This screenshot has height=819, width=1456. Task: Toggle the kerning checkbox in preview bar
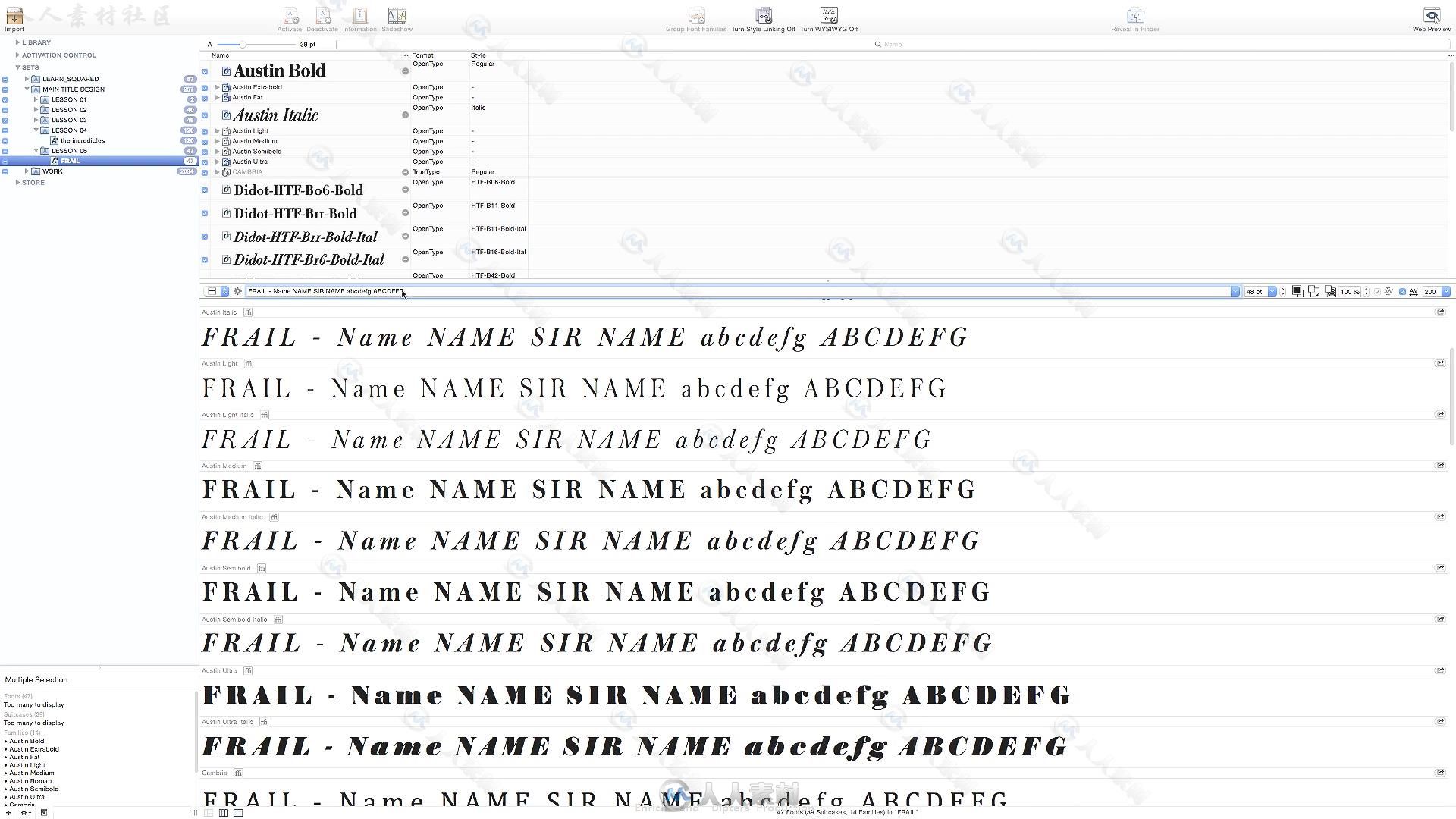[x=1377, y=291]
